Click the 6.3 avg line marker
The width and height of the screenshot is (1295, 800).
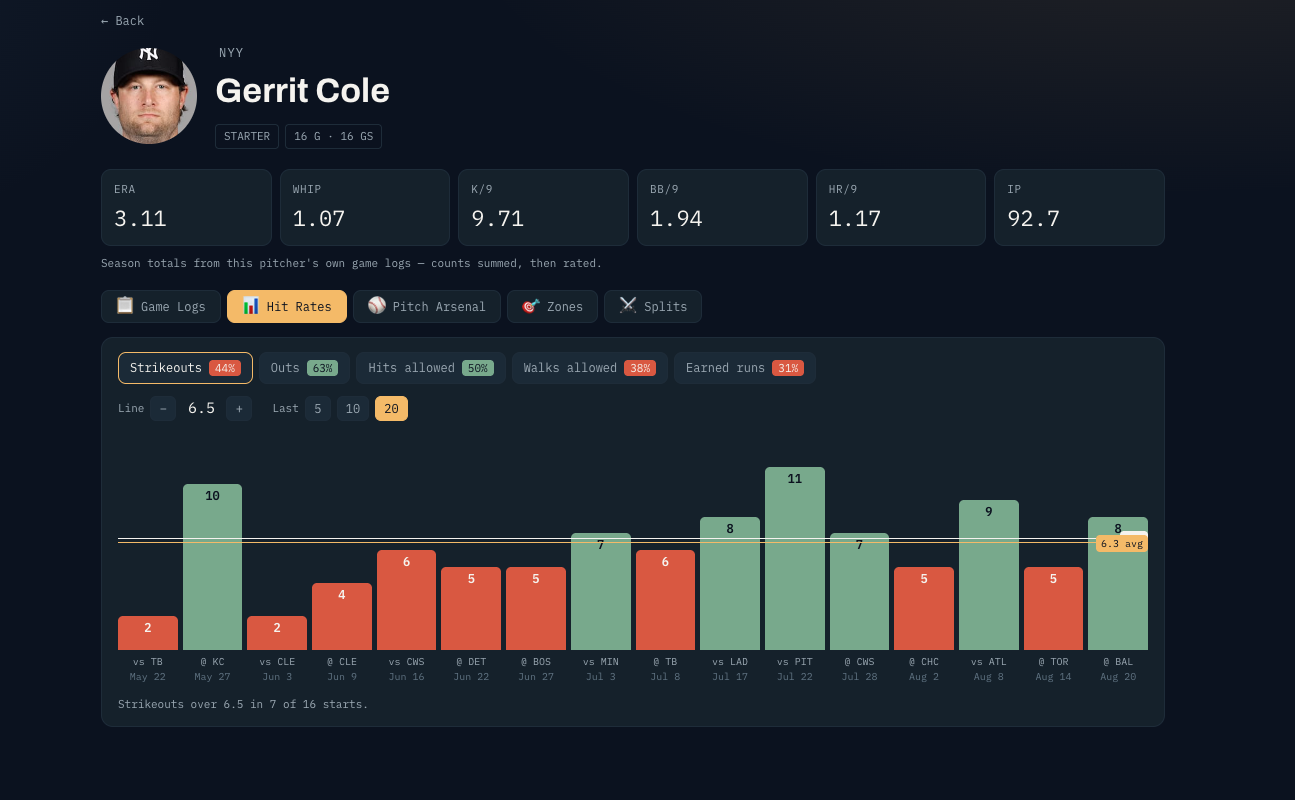[x=1122, y=543]
